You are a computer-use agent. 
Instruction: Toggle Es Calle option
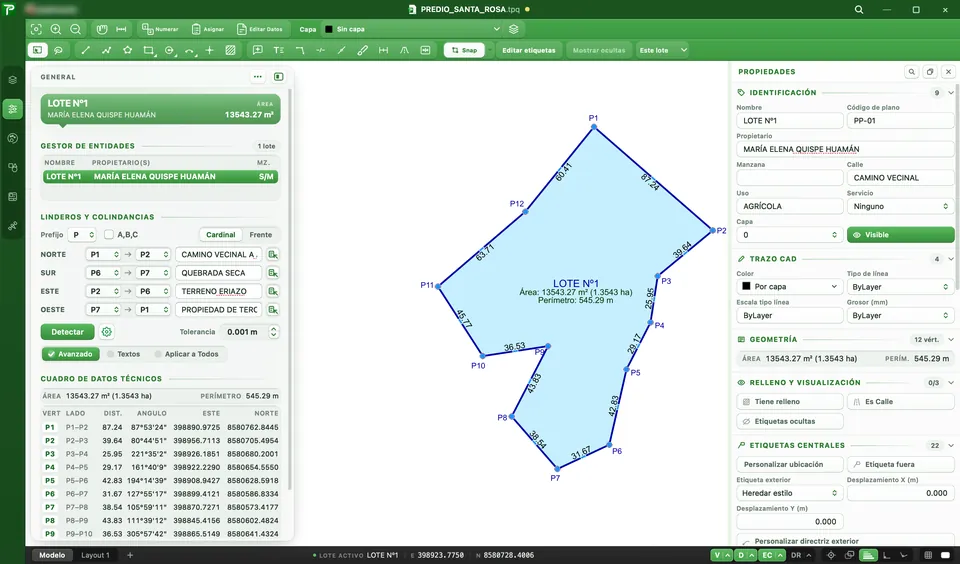900,402
